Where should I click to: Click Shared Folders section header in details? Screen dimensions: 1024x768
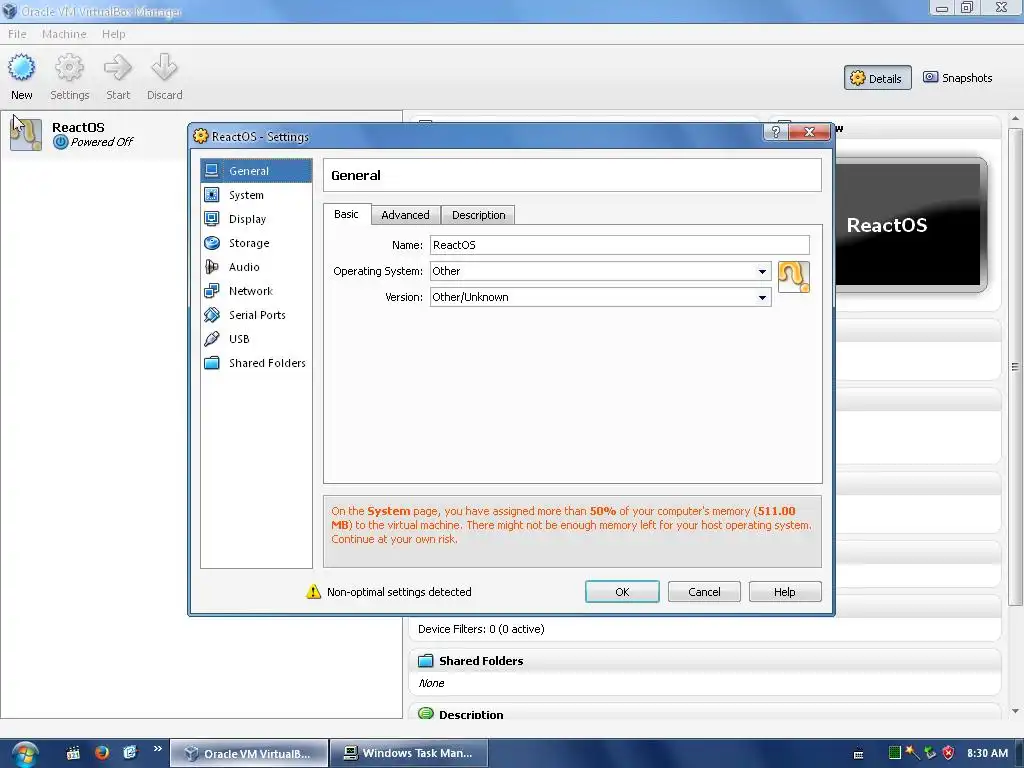(481, 661)
